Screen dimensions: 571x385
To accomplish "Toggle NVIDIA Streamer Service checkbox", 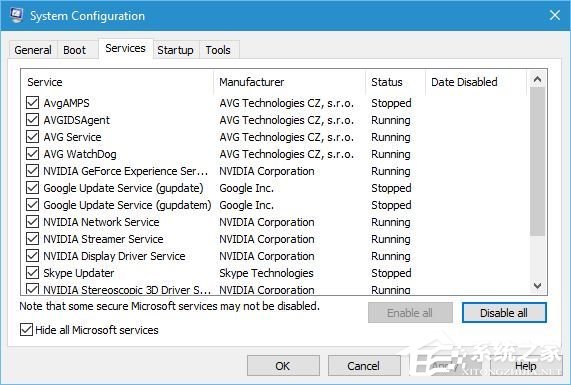I will point(32,239).
